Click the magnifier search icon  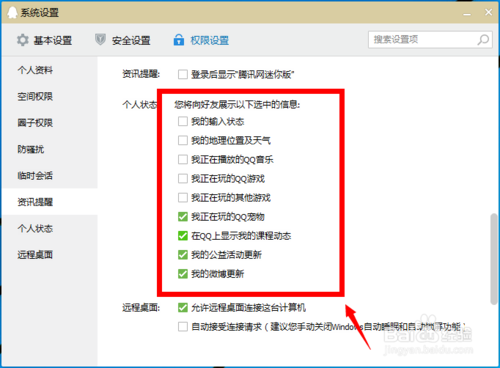pyautogui.click(x=483, y=40)
